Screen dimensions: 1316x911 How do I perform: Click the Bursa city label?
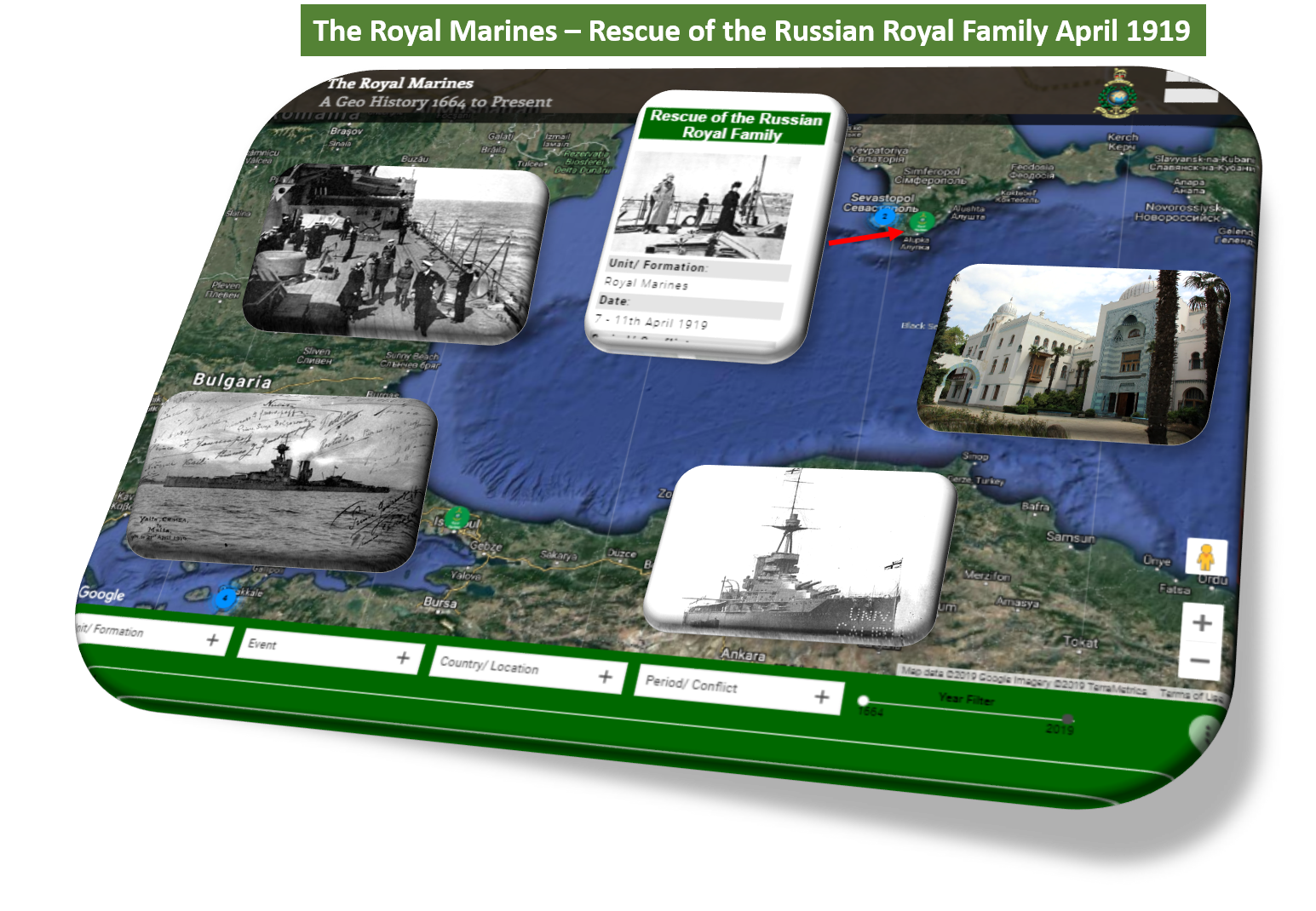click(440, 602)
